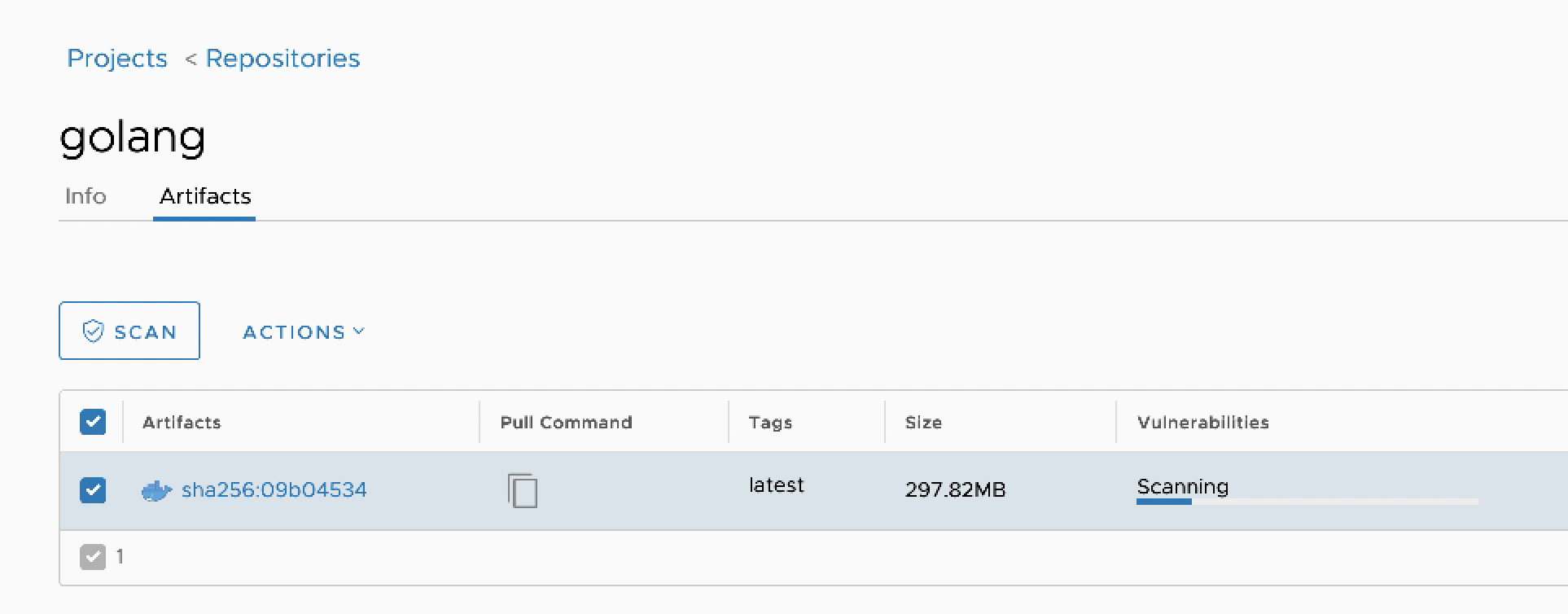Toggle the select-all artifacts header checkbox

click(x=93, y=422)
